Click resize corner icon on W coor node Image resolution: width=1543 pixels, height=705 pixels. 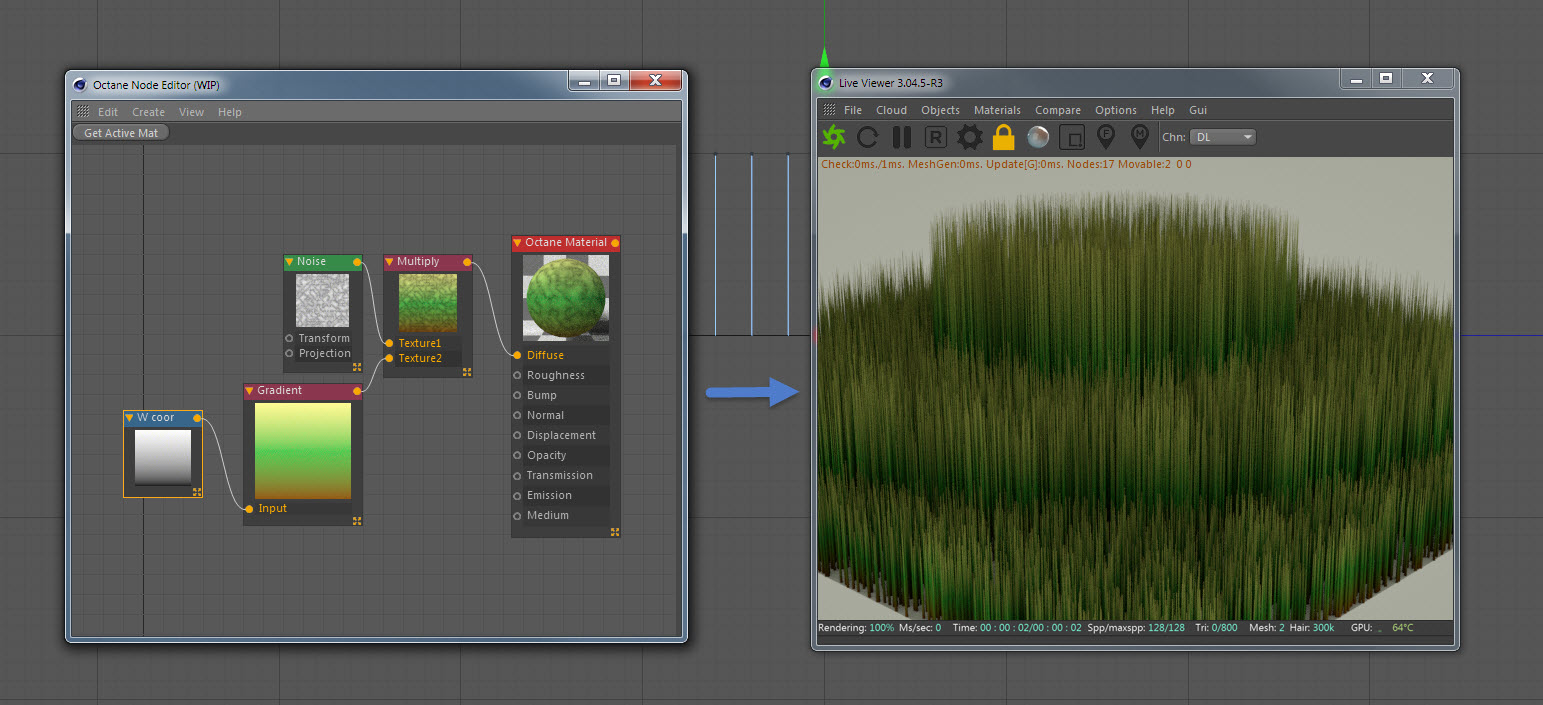(x=197, y=492)
